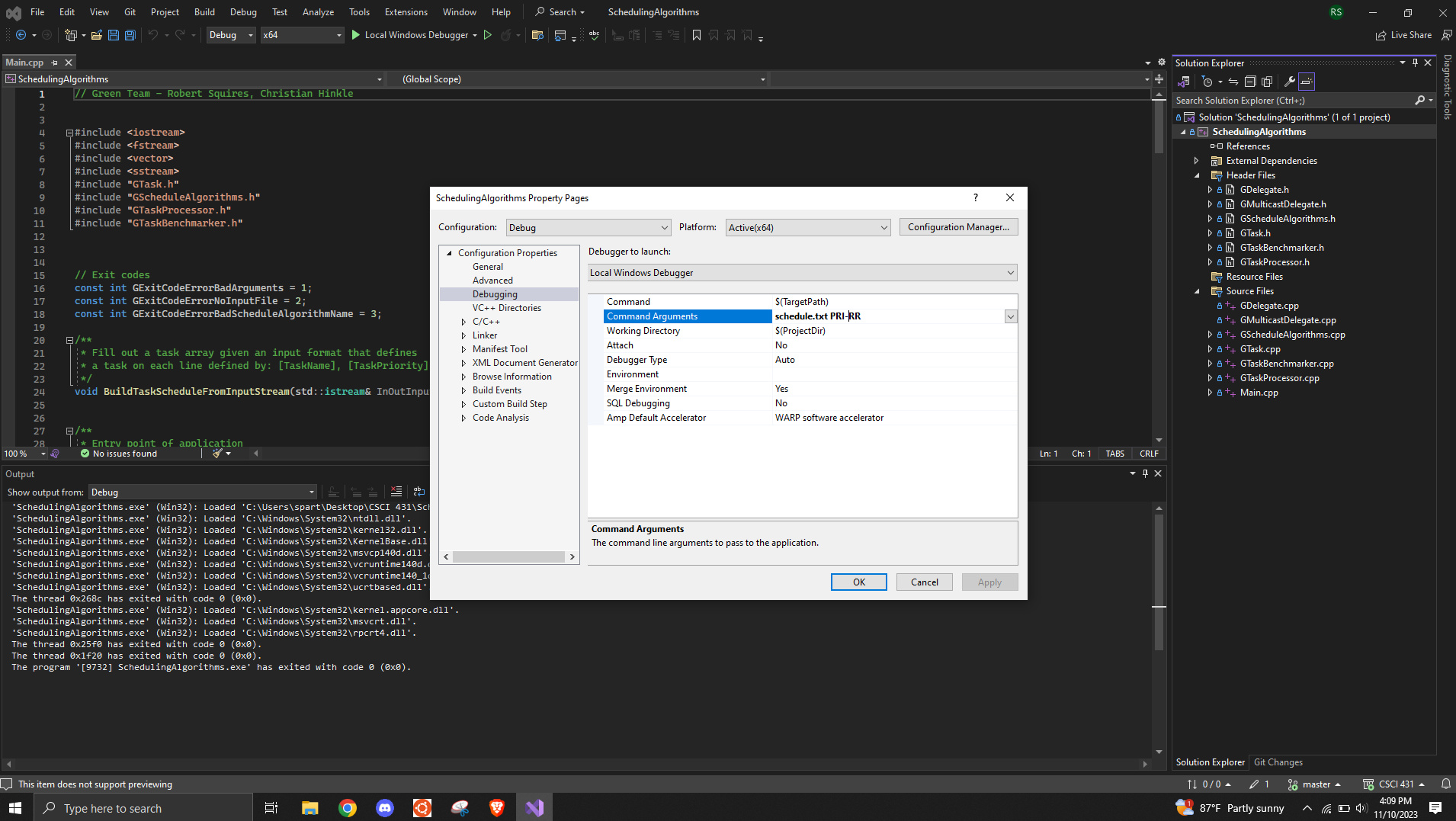
Task: Click OK in the Property Pages dialog
Action: click(859, 582)
